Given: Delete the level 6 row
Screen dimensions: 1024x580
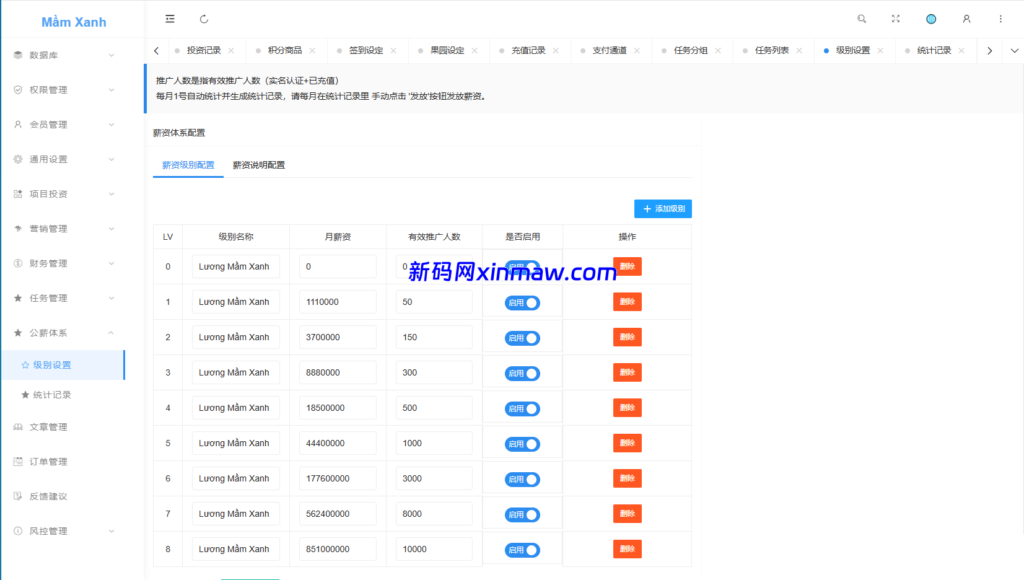Looking at the screenshot, I should [x=627, y=478].
